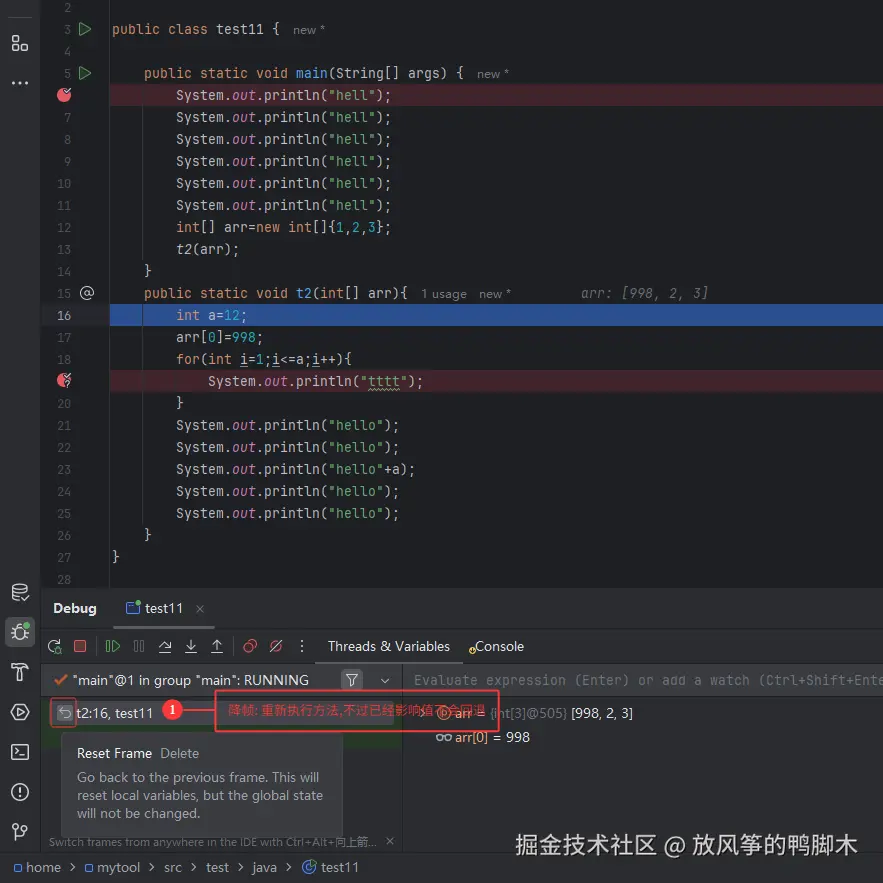883x883 pixels.
Task: Click src breadcrumb
Action: coord(173,868)
